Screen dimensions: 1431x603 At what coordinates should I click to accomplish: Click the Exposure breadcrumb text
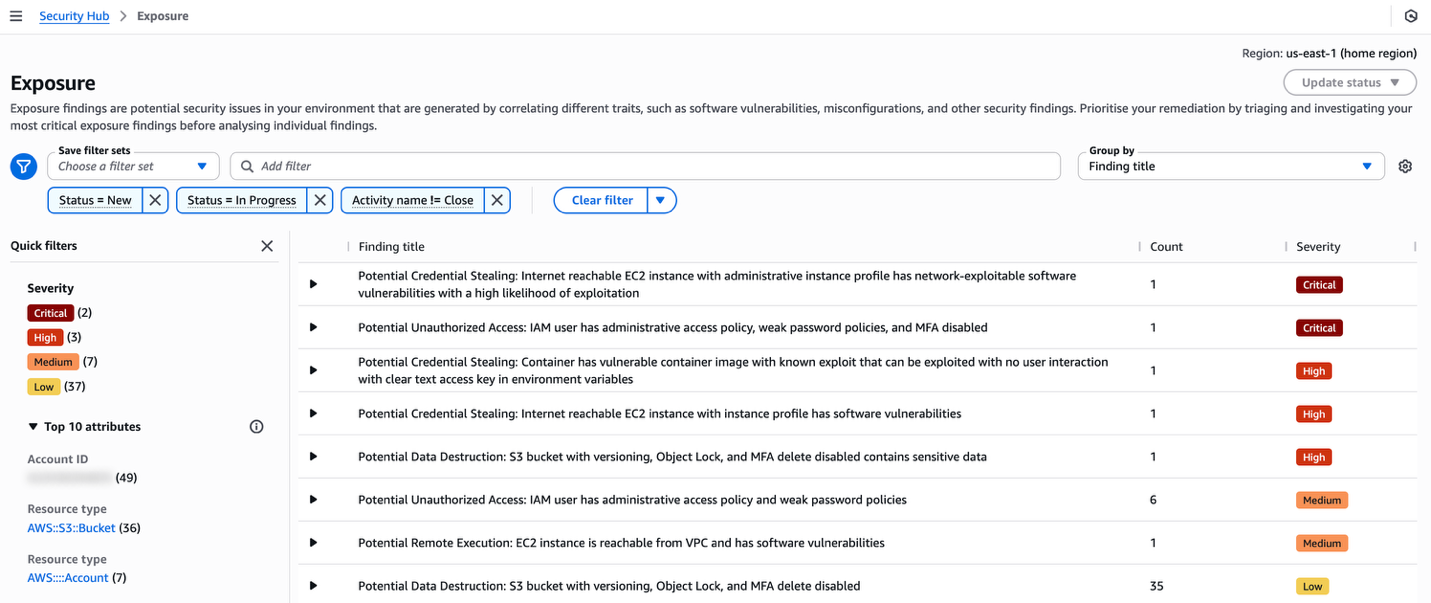pyautogui.click(x=162, y=16)
